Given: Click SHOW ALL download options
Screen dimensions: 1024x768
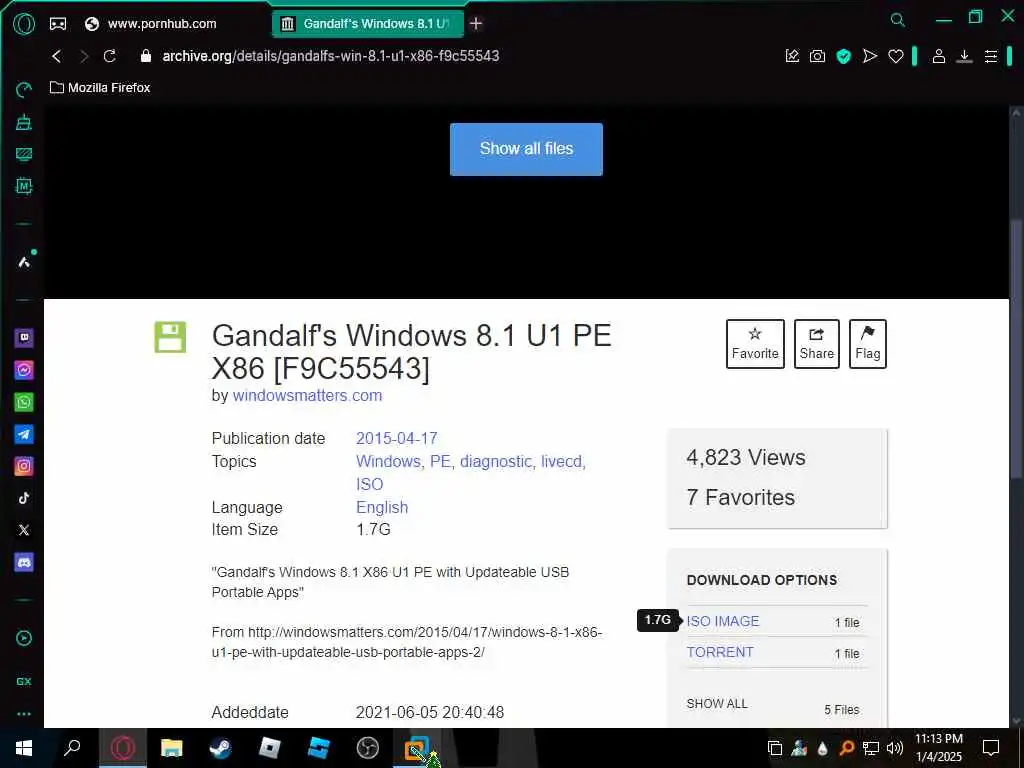Looking at the screenshot, I should pos(717,703).
